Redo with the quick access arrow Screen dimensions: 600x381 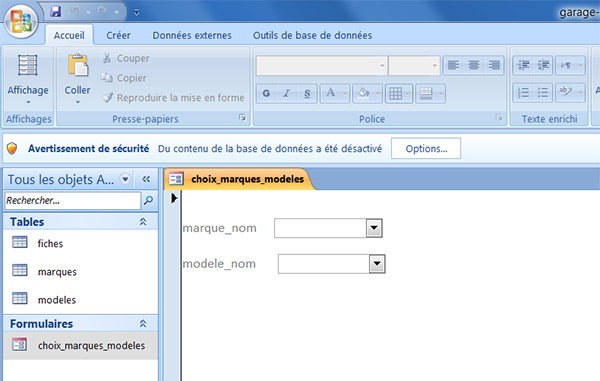(x=102, y=11)
